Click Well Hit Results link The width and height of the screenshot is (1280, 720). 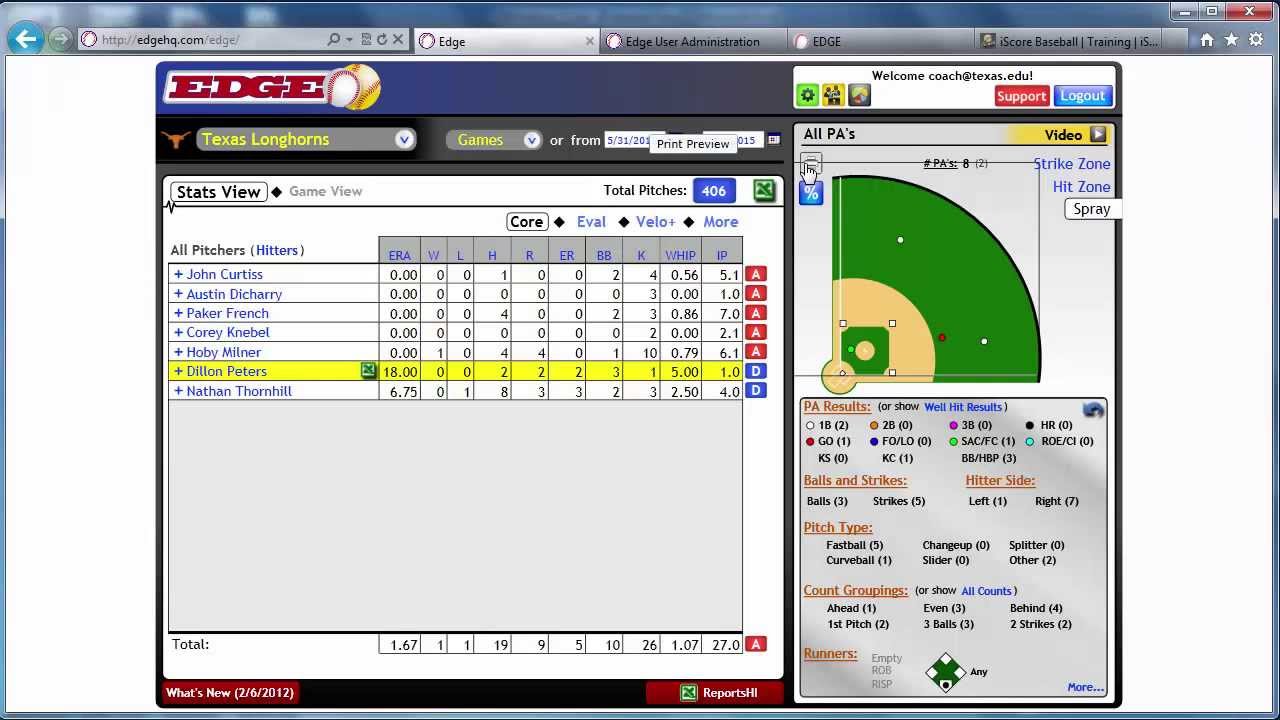tap(963, 407)
